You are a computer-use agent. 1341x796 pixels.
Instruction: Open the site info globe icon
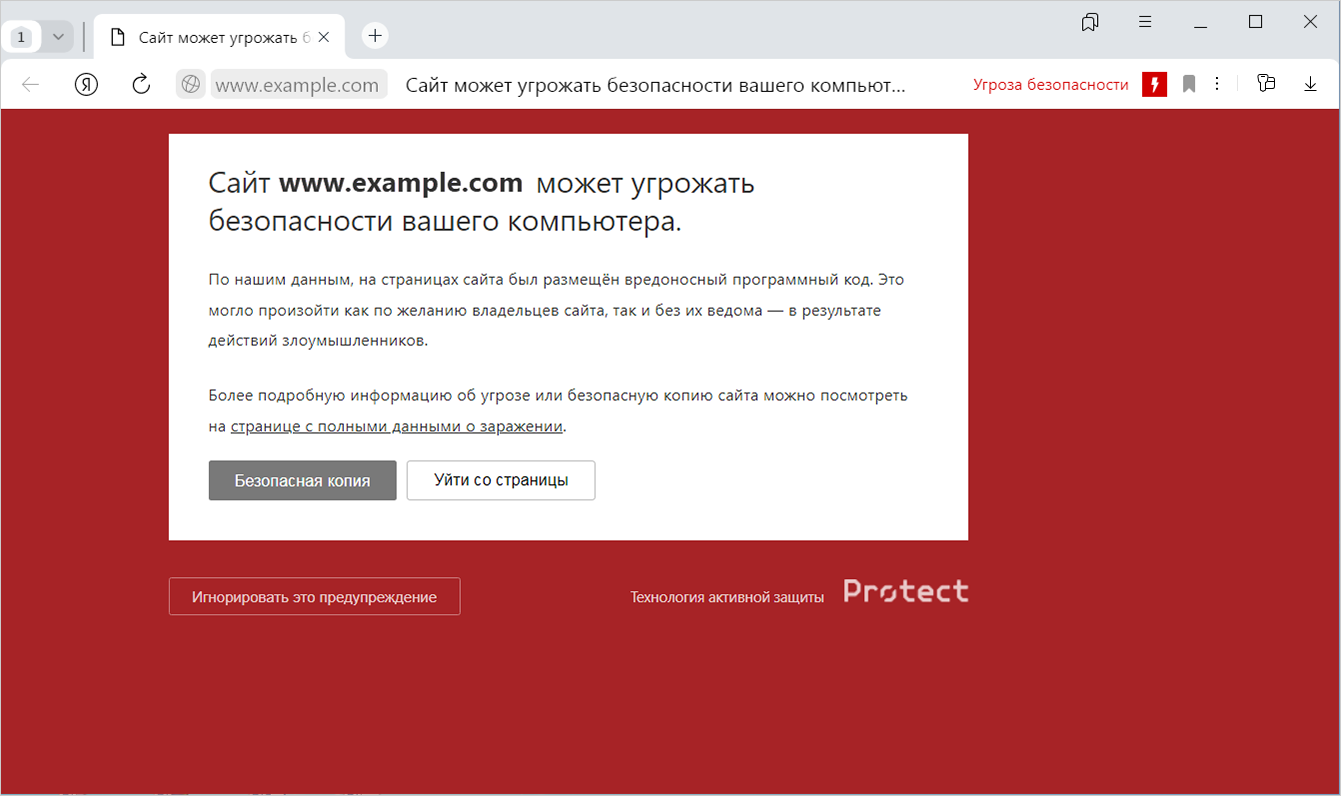(x=191, y=85)
